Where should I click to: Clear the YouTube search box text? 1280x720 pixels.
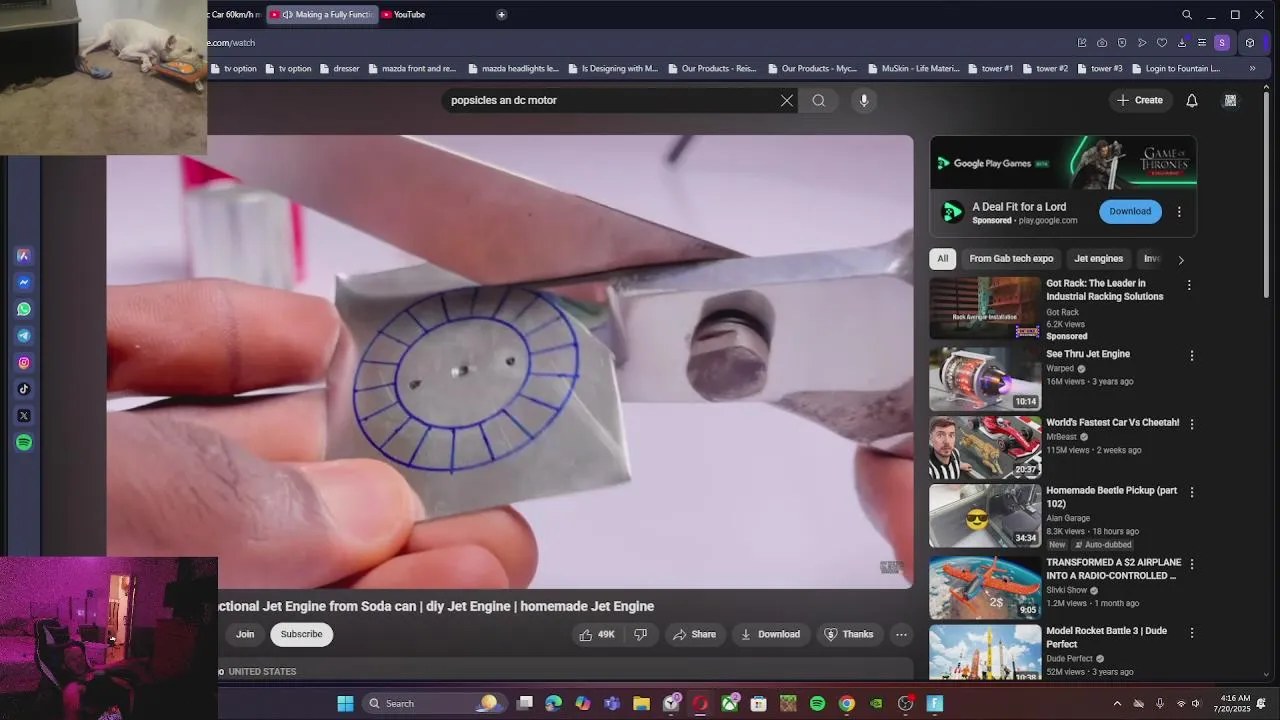[x=787, y=100]
